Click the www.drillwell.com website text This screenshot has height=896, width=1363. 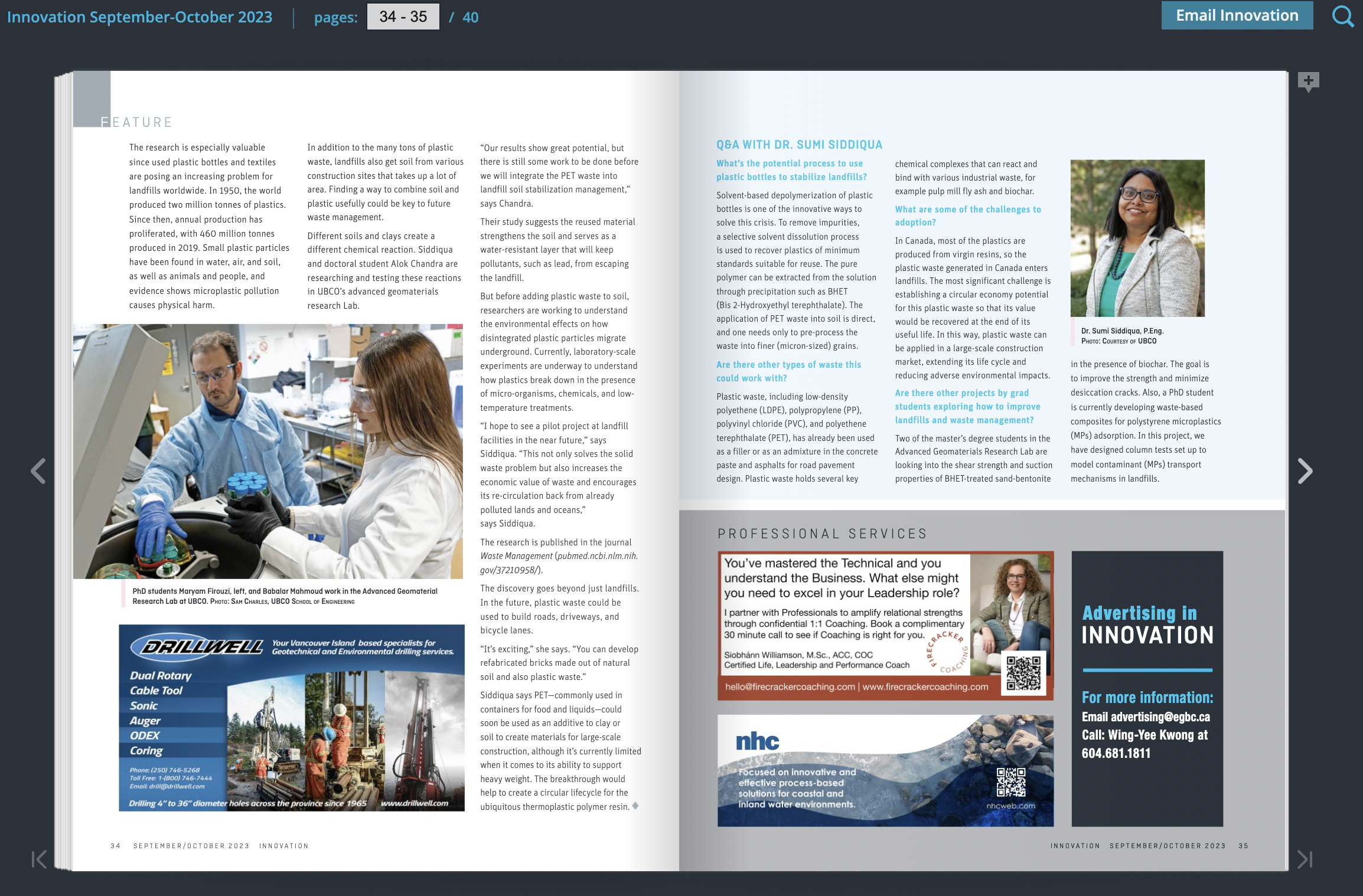(415, 803)
